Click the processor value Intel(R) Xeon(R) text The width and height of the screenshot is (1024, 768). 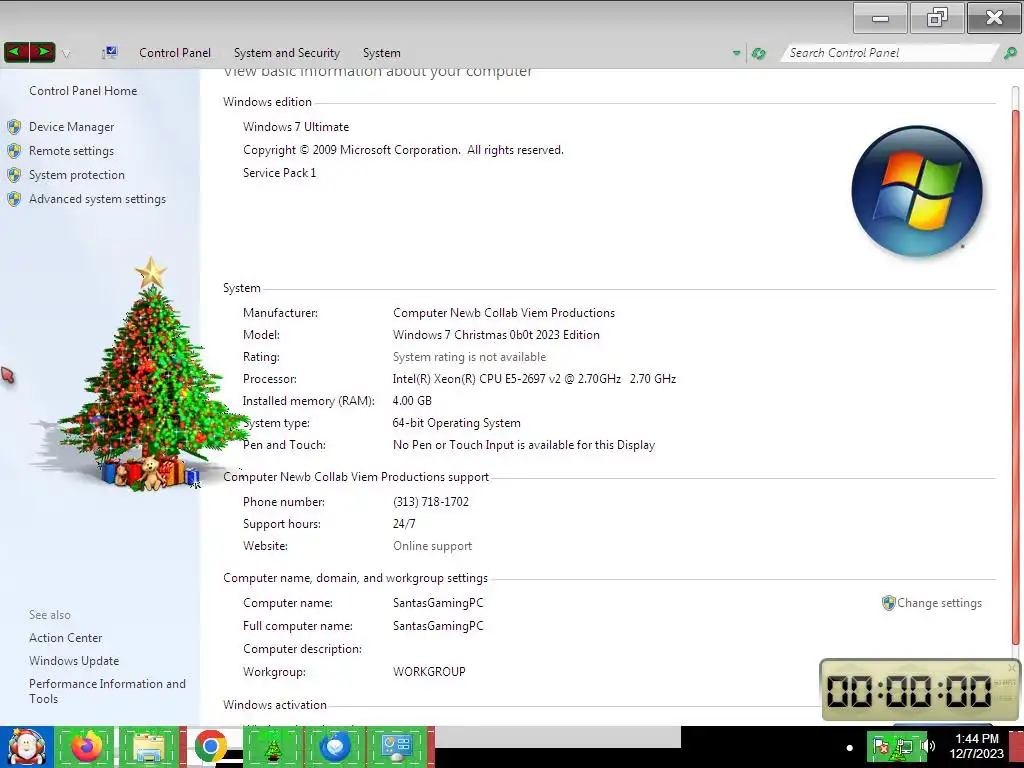tap(534, 379)
